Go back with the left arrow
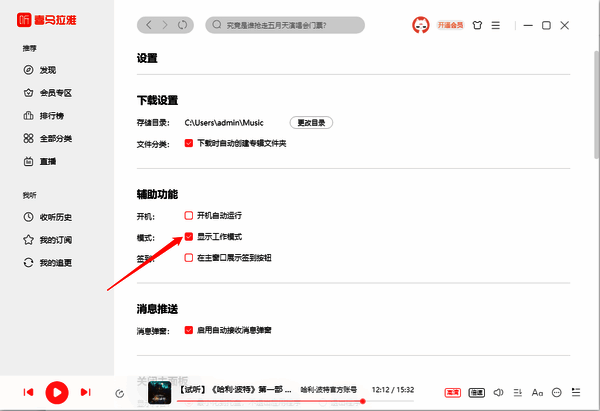The width and height of the screenshot is (600, 411). pyautogui.click(x=149, y=25)
